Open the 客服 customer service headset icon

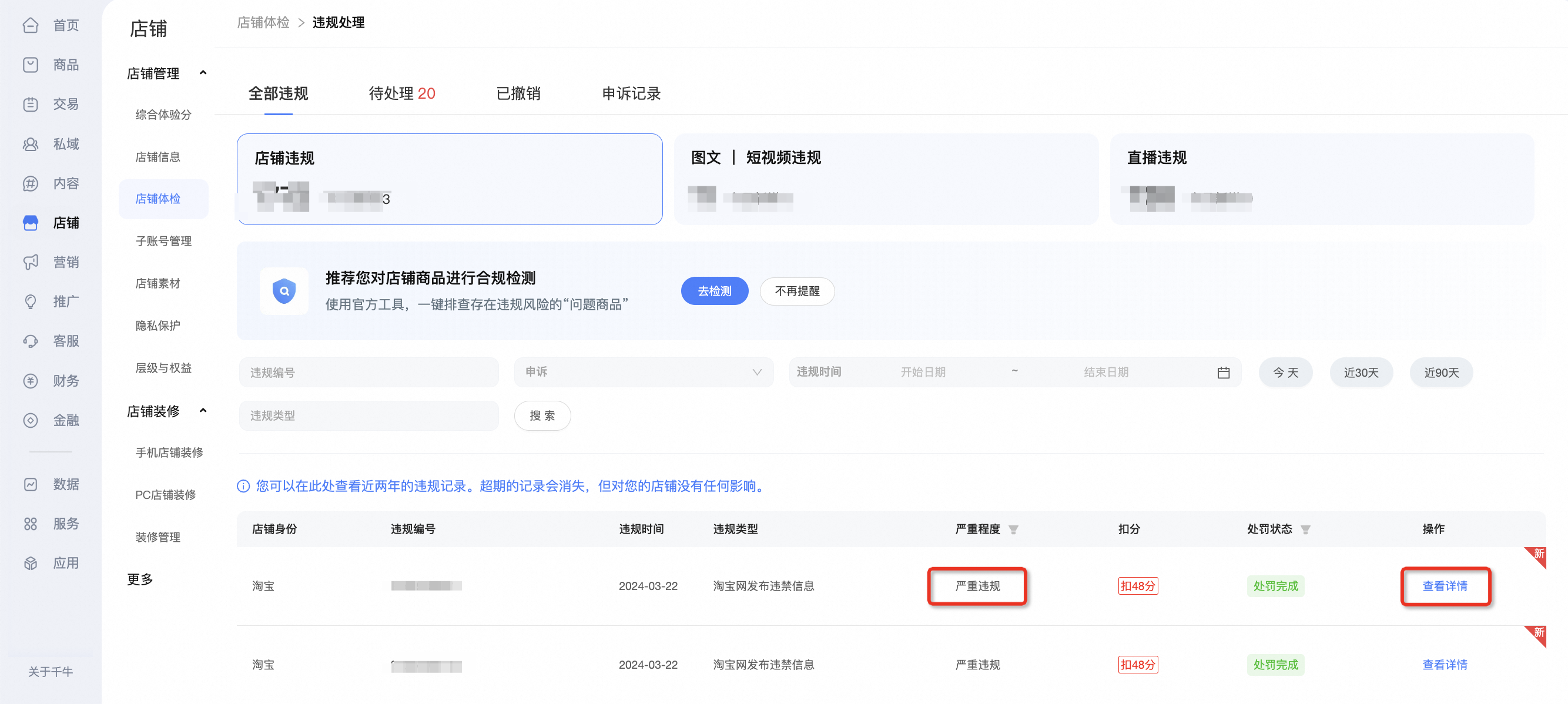[31, 341]
